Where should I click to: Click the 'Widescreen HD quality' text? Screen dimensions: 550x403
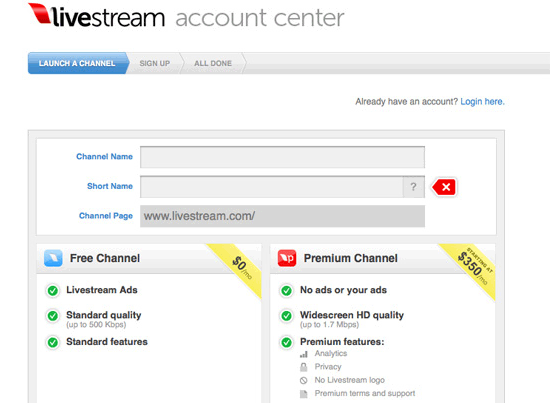click(x=352, y=315)
